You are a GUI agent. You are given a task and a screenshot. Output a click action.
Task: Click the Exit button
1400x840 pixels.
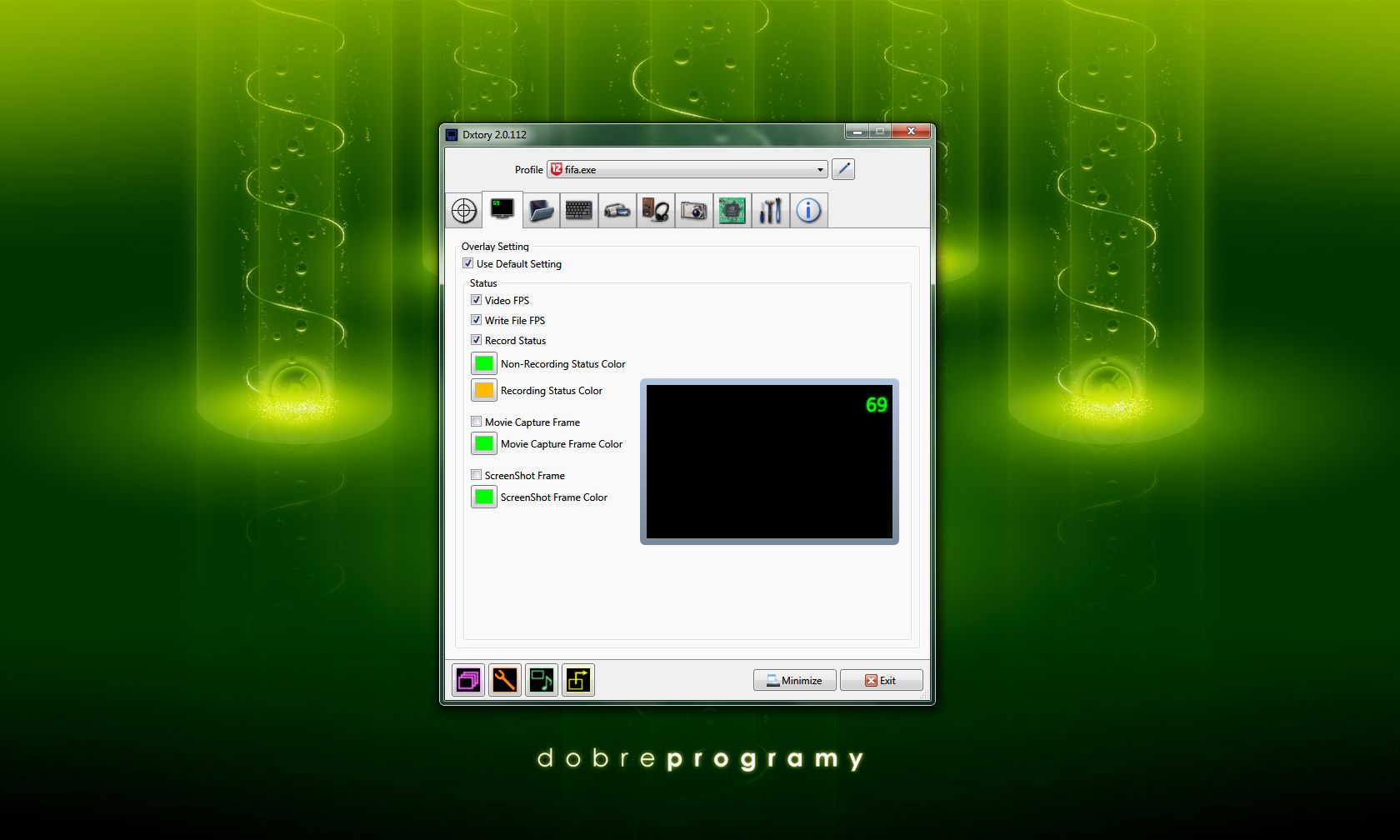(882, 680)
